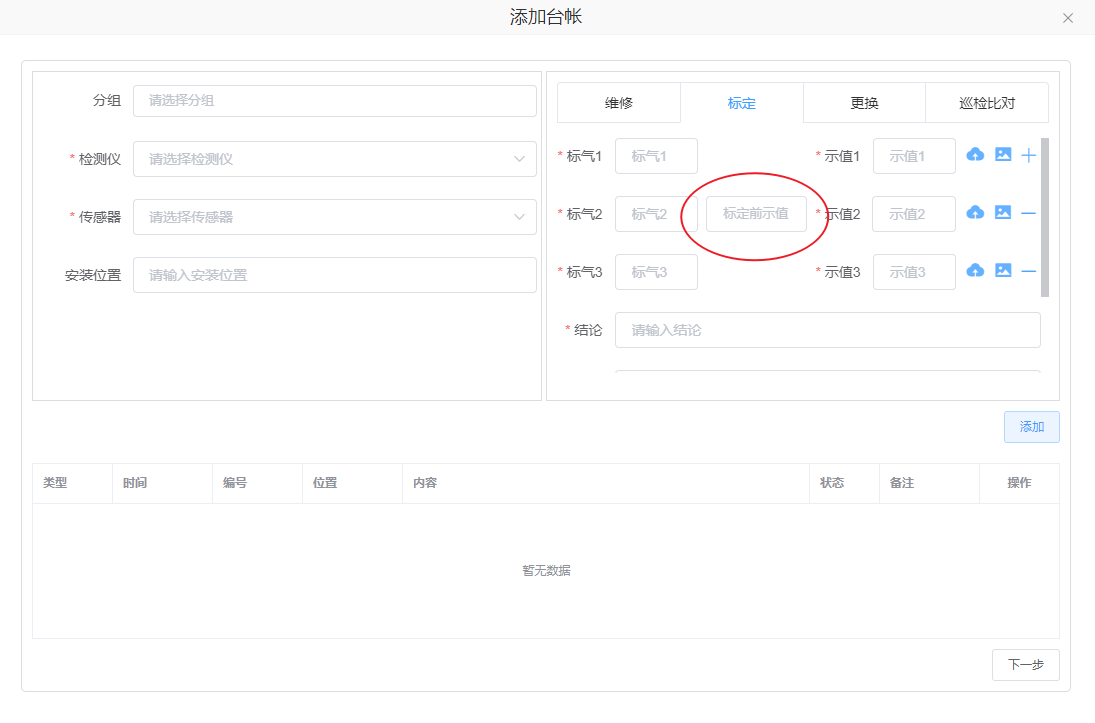Focus the 安装位置 input field
This screenshot has height=723, width=1095.
(x=334, y=275)
